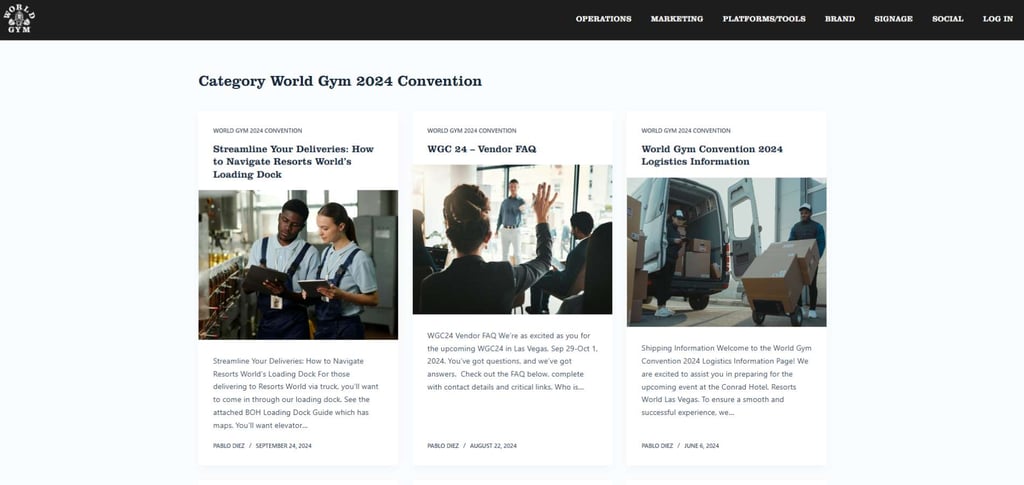Open the Signage menu
1024x485 pixels.
(x=893, y=19)
